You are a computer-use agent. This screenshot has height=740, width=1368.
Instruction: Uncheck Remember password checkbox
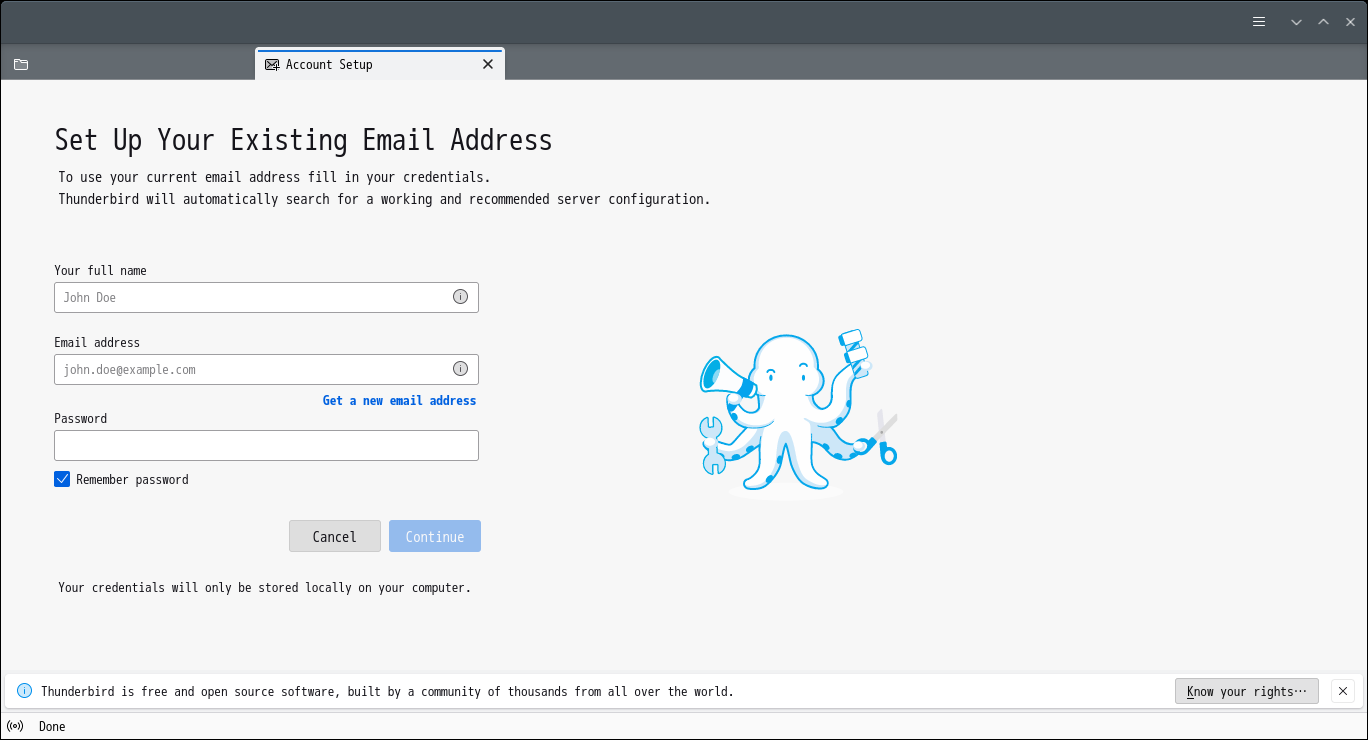pos(62,479)
